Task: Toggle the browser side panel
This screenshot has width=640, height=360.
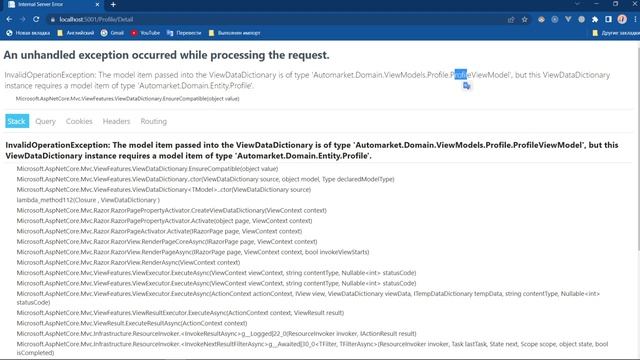Action: tap(609, 20)
